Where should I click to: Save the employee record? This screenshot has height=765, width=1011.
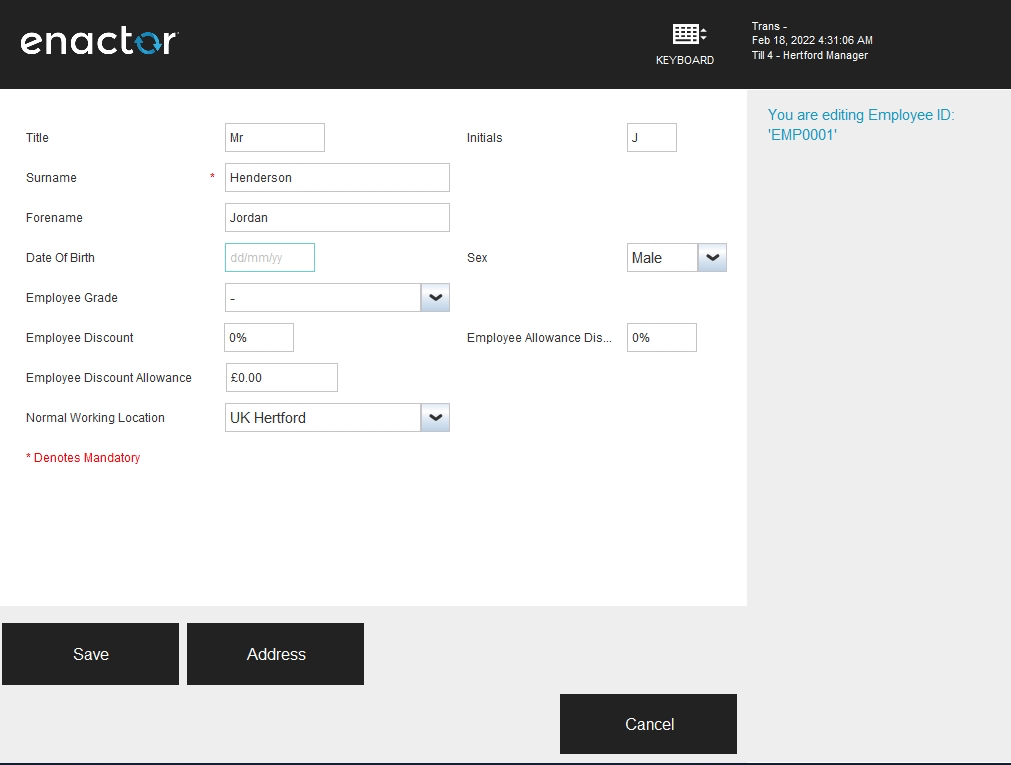coord(90,654)
